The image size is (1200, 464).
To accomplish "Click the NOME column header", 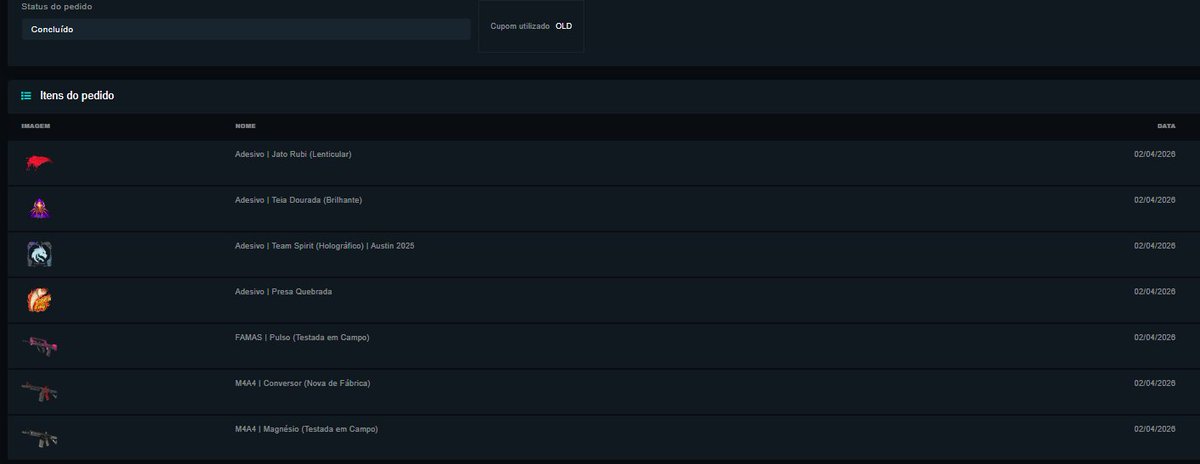I will tap(245, 126).
